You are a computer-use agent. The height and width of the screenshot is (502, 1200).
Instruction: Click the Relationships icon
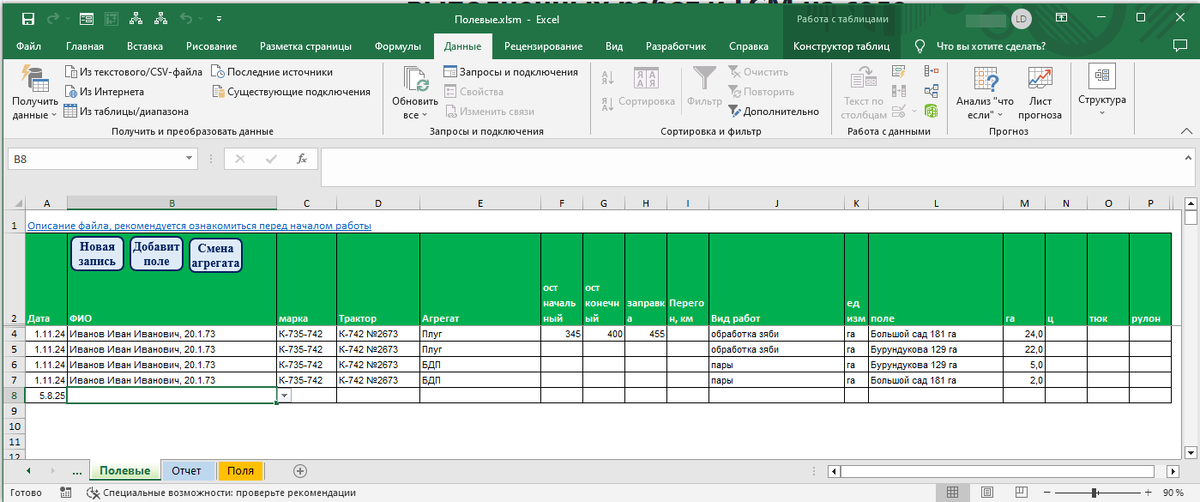pos(931,92)
